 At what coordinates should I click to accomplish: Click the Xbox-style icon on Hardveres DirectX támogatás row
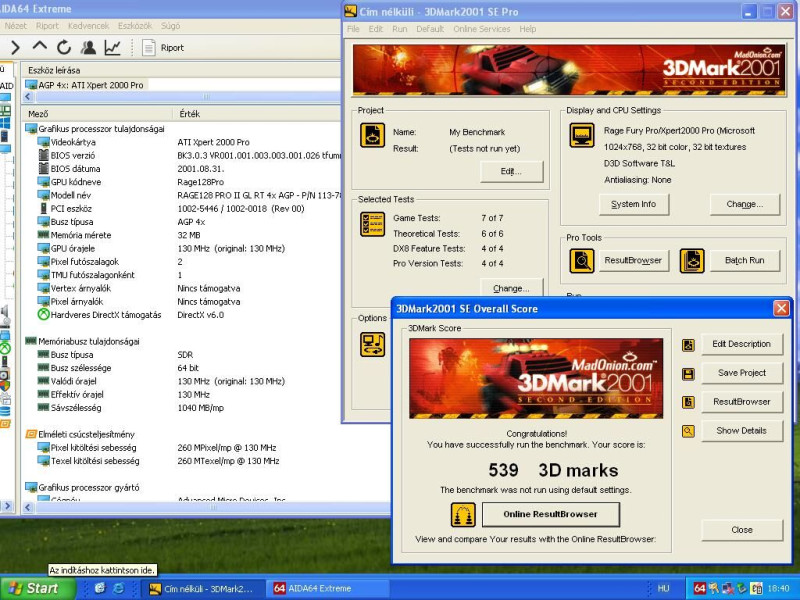coord(43,314)
